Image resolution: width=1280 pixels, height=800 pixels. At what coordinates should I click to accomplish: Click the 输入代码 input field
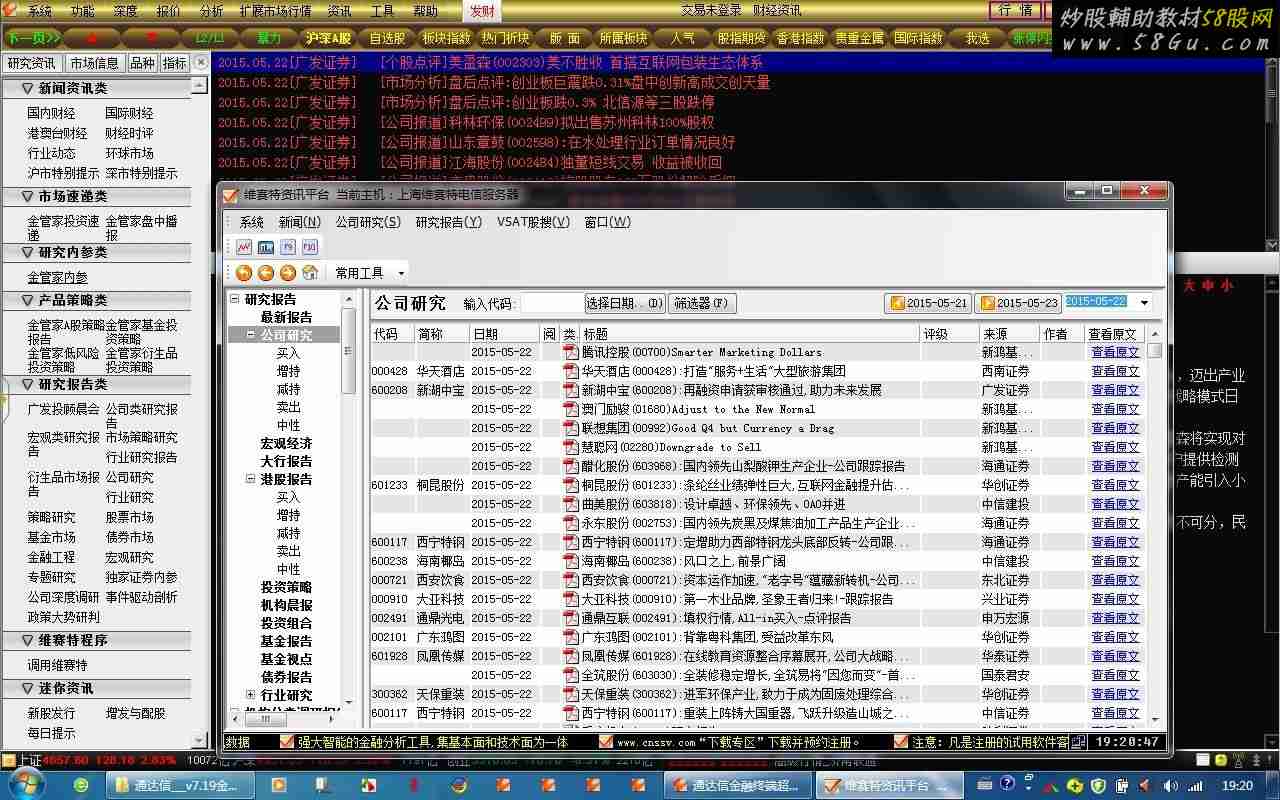[x=551, y=303]
